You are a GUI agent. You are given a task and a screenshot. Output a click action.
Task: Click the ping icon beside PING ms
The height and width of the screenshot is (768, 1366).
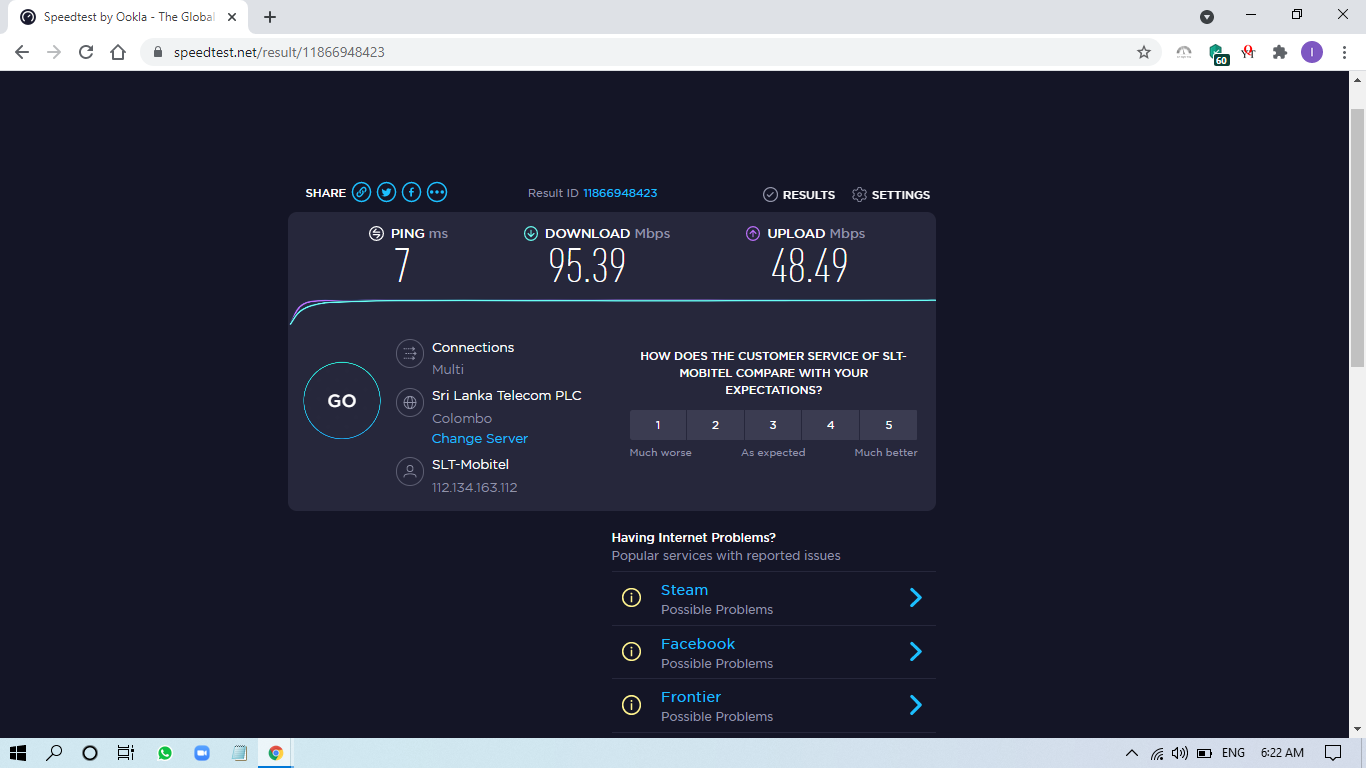[376, 234]
